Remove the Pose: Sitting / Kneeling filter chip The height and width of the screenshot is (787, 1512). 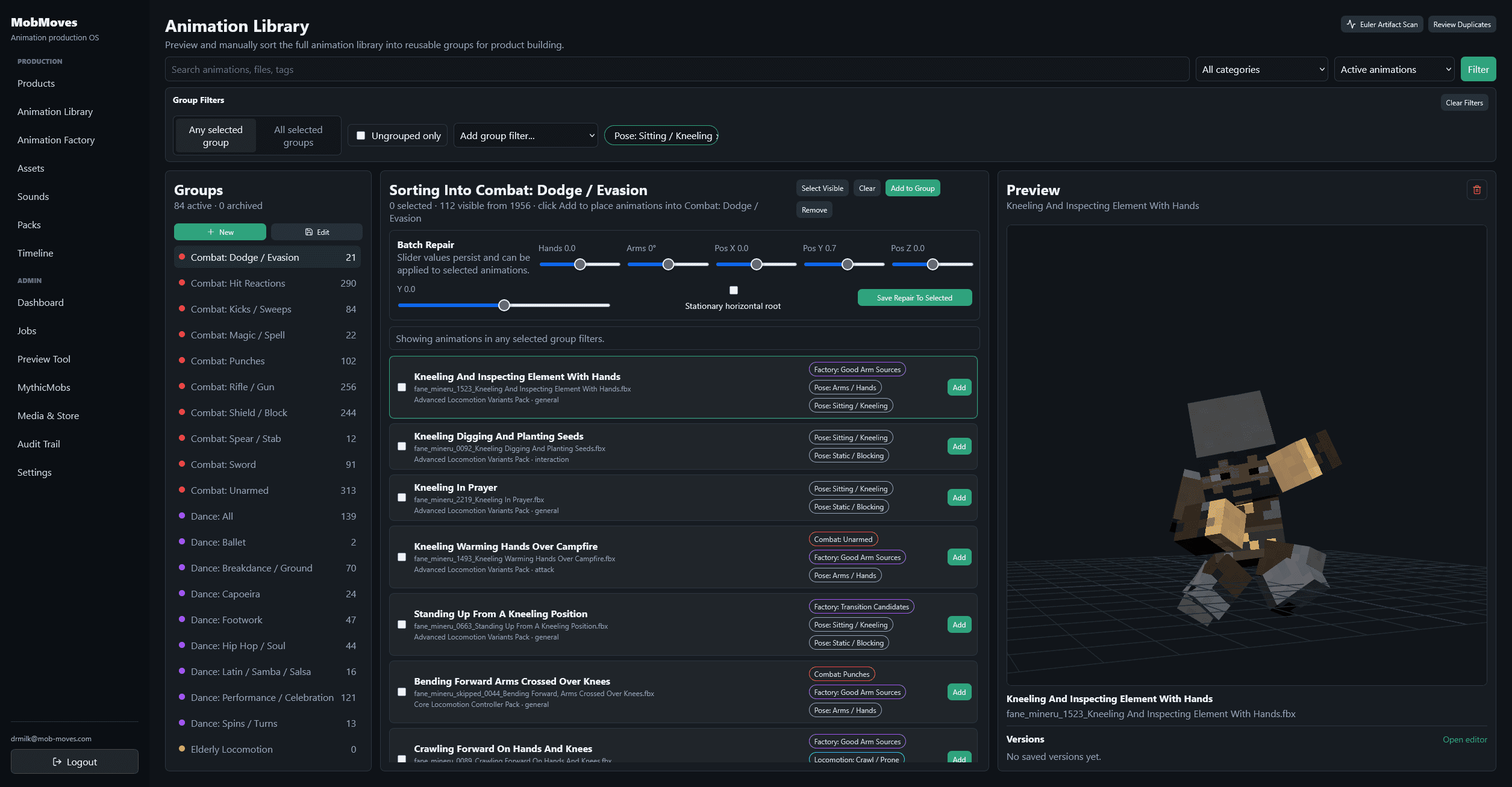tap(661, 135)
